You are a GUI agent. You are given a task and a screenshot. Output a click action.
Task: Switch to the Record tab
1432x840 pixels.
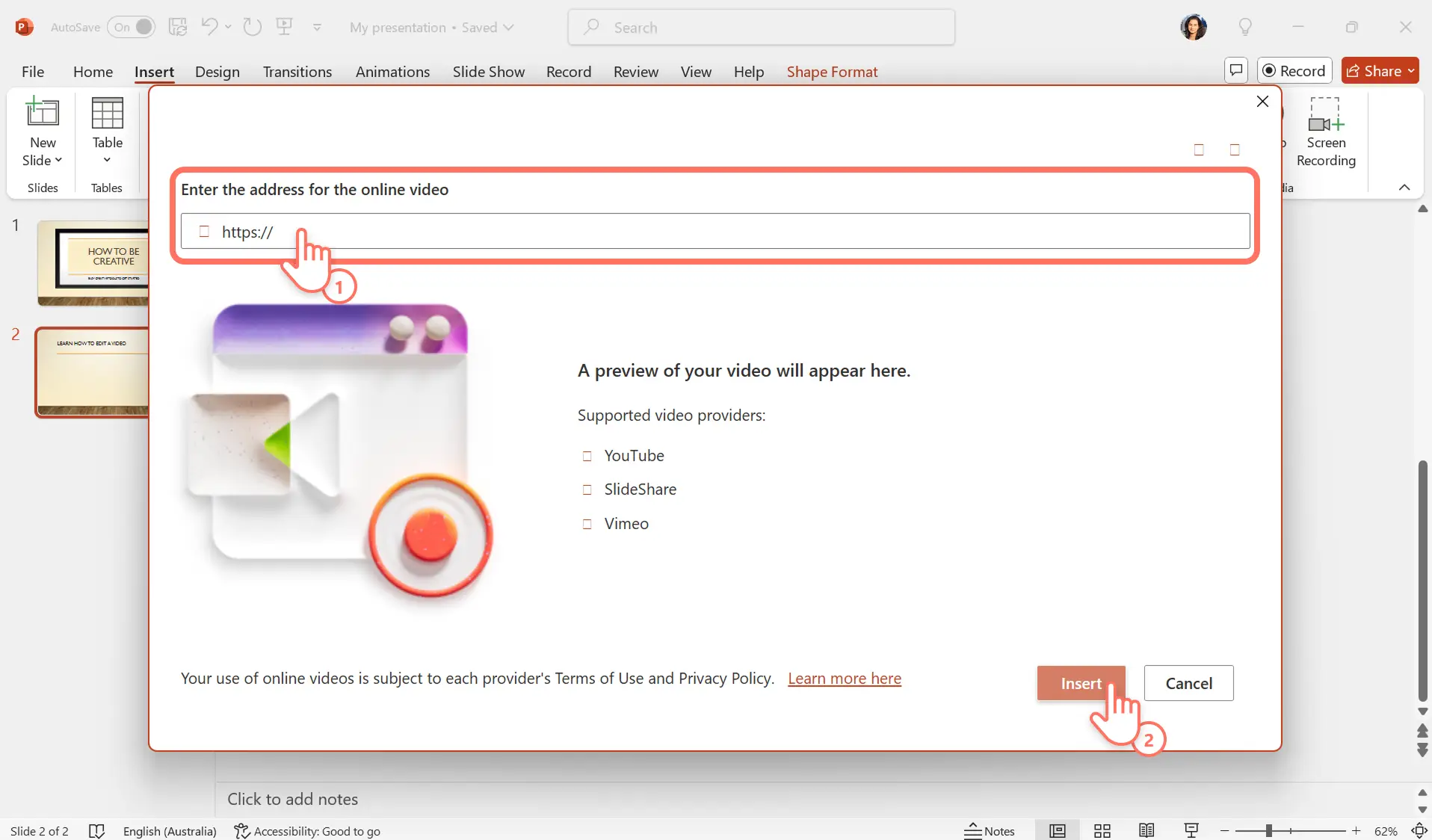pos(568,72)
